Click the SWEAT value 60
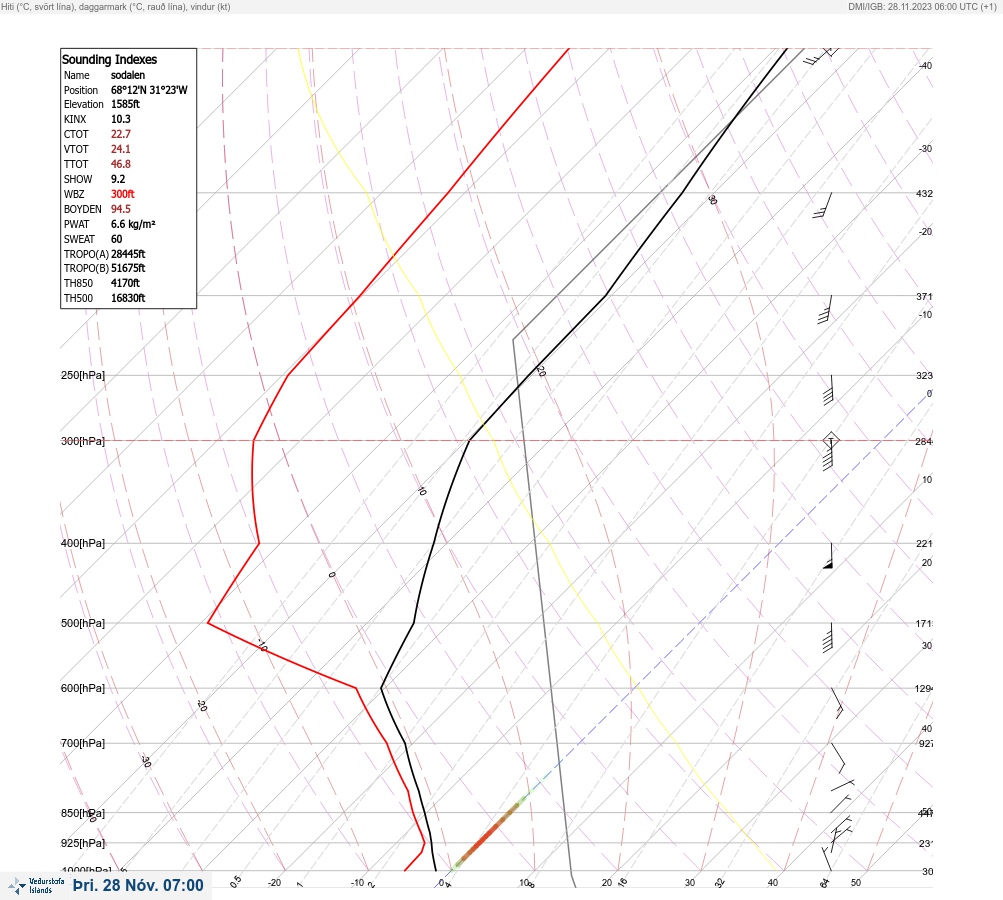The image size is (1003, 900). (x=116, y=239)
